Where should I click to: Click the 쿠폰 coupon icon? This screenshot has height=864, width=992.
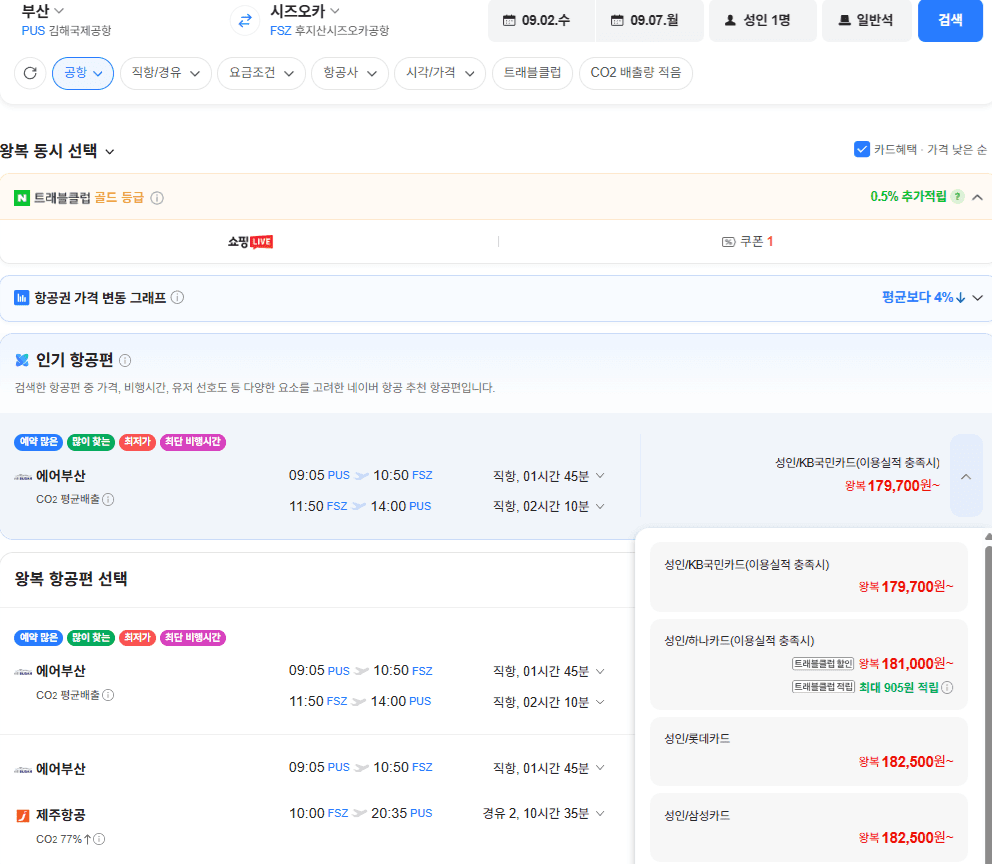[x=728, y=242]
